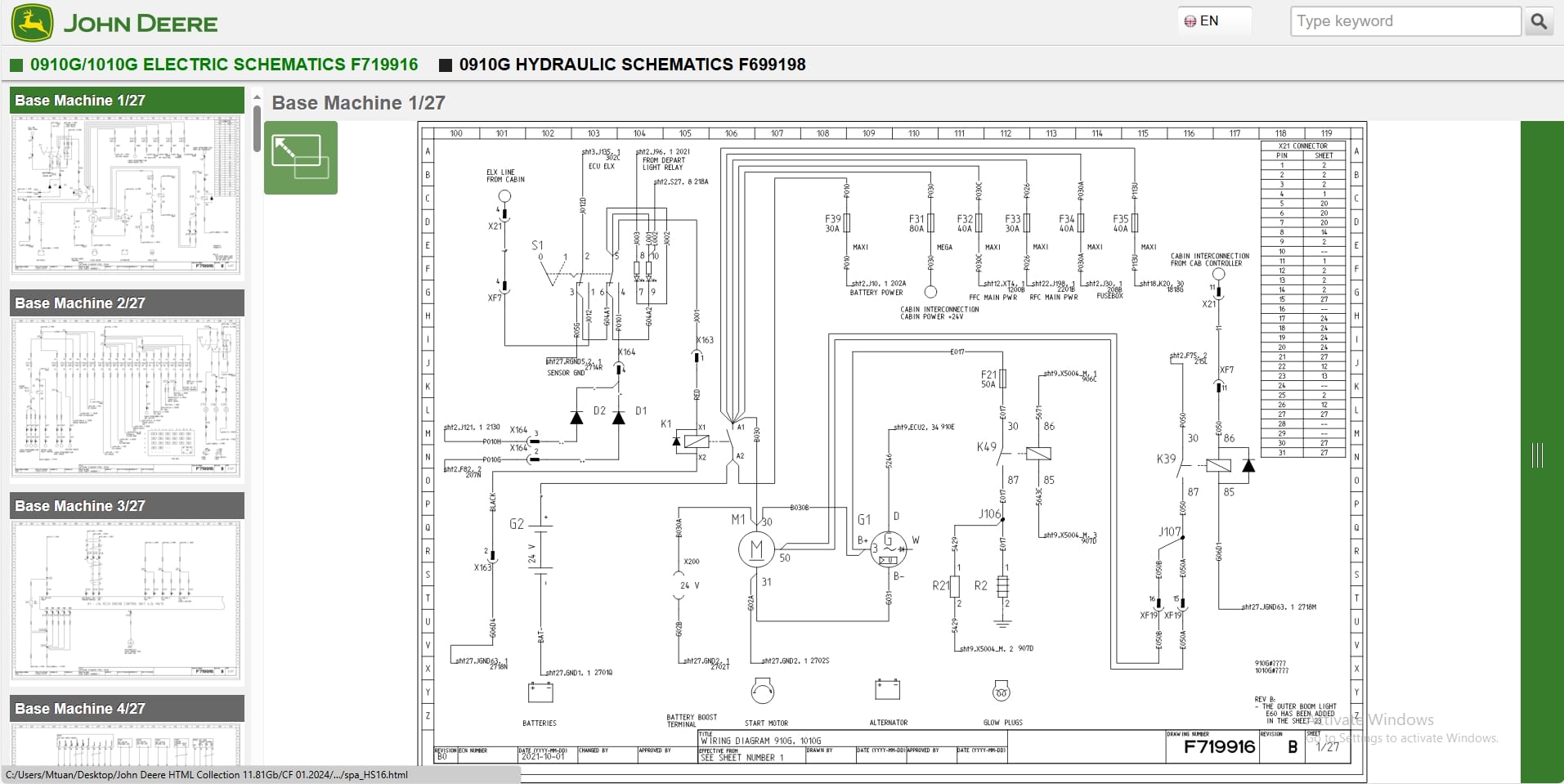Toggle the black square beside Hydraulic Schematics
This screenshot has width=1564, height=784.
point(446,64)
